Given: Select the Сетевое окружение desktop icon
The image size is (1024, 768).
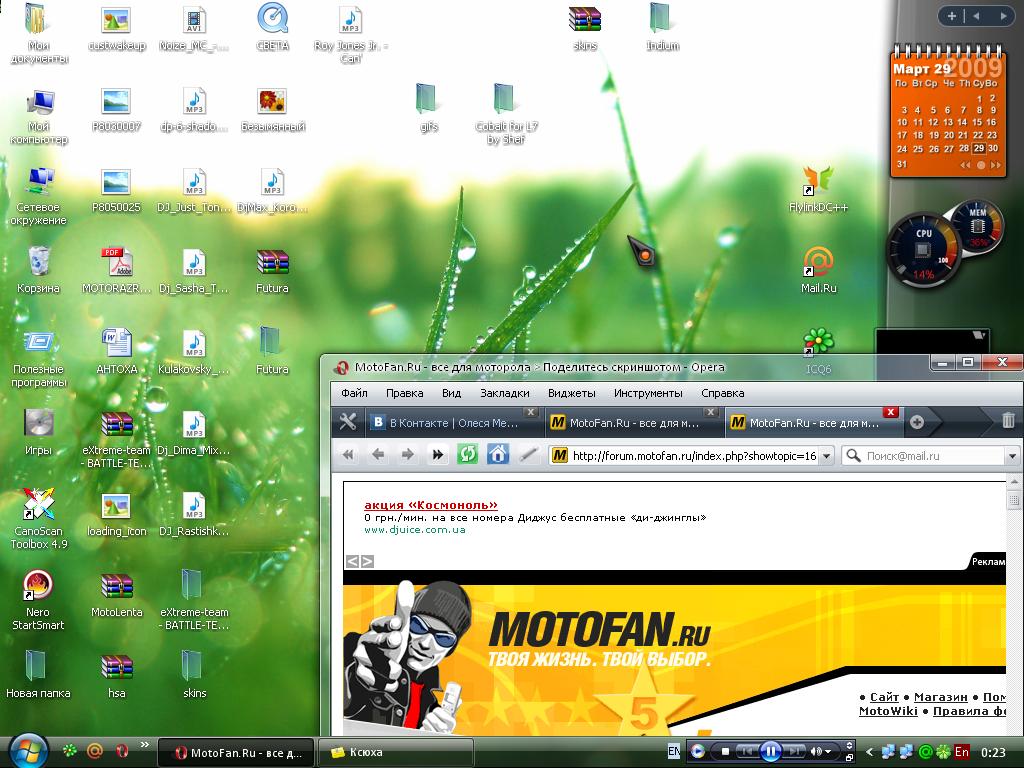Looking at the screenshot, I should tap(39, 196).
